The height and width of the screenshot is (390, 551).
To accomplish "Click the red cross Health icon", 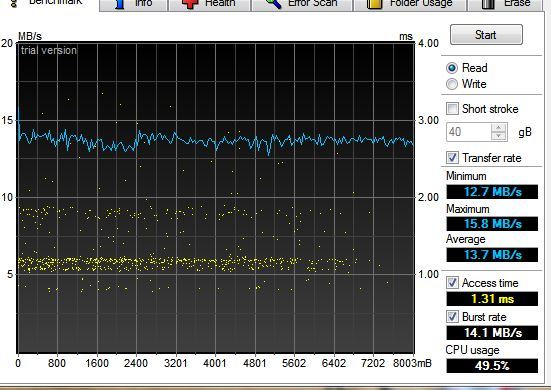I will tap(190, 4).
